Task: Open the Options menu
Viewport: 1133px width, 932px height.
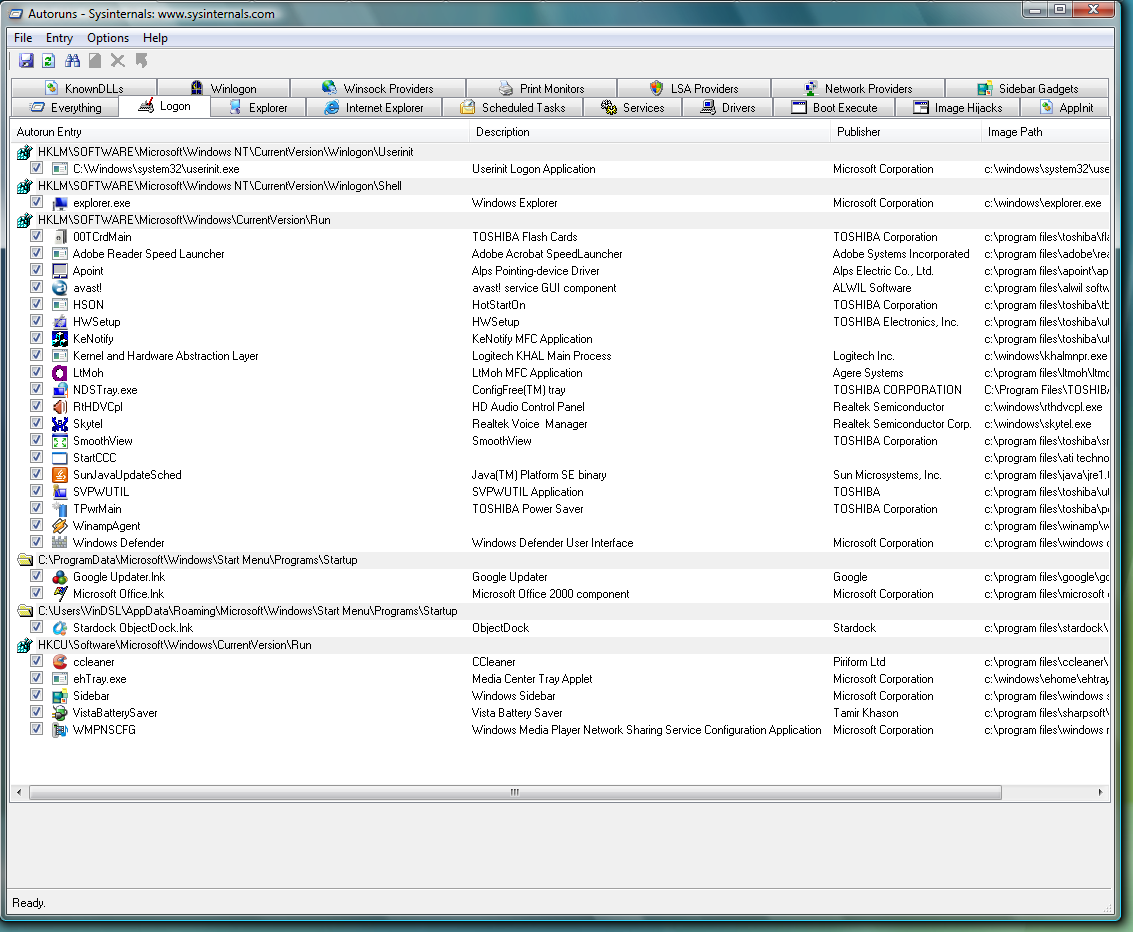Action: coord(108,38)
